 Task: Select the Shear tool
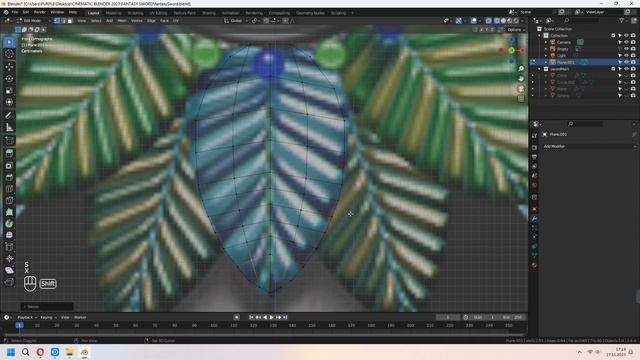pos(9,270)
